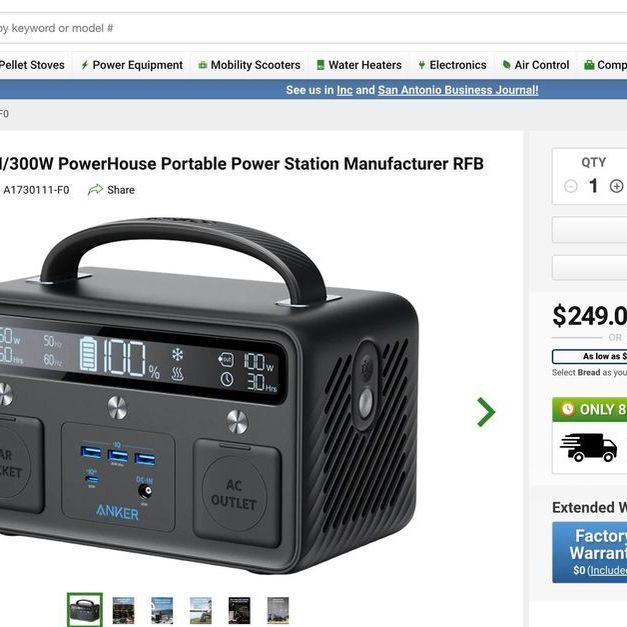Click the main power station product image

(x=209, y=396)
